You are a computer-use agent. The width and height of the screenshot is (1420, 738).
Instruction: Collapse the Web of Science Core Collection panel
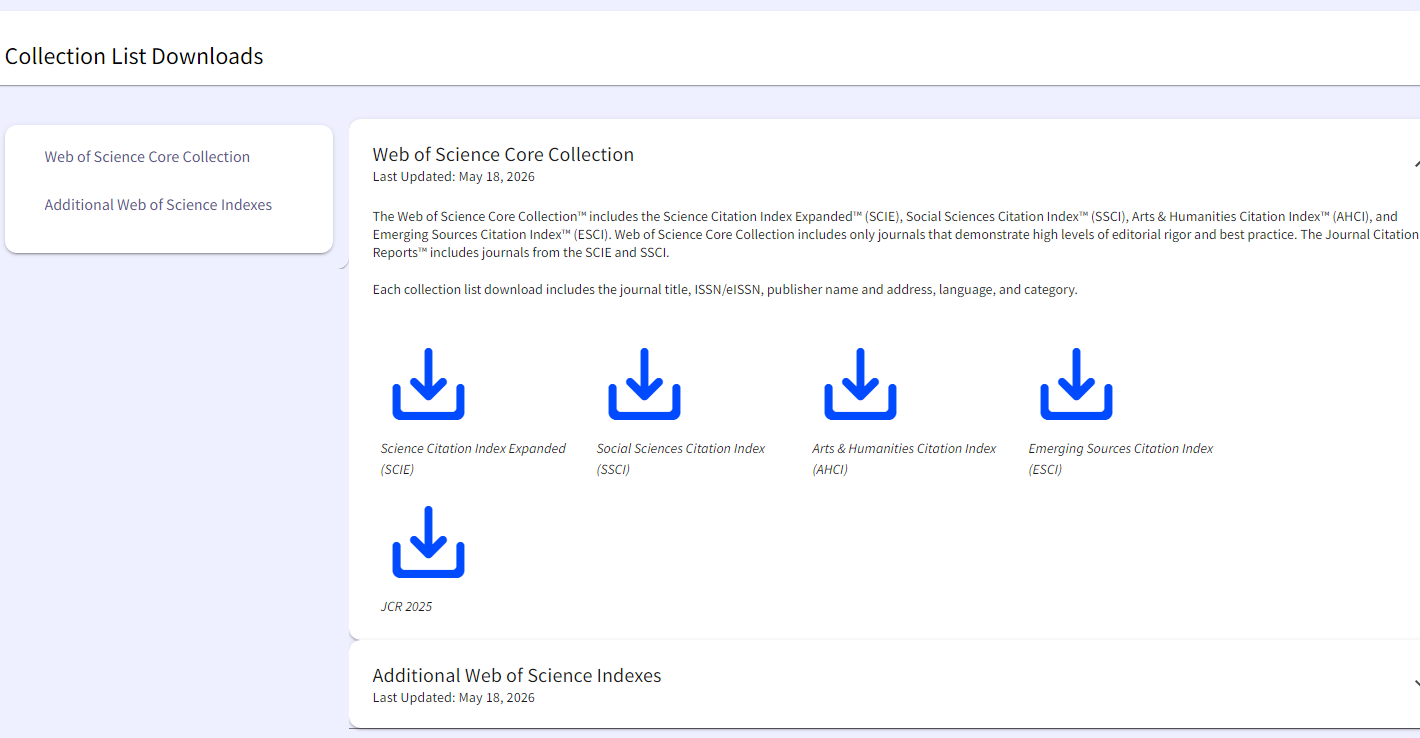[1416, 163]
